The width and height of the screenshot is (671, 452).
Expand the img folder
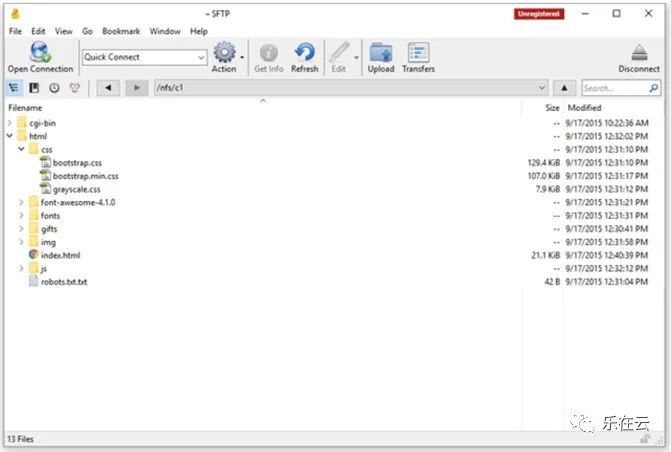[x=21, y=242]
